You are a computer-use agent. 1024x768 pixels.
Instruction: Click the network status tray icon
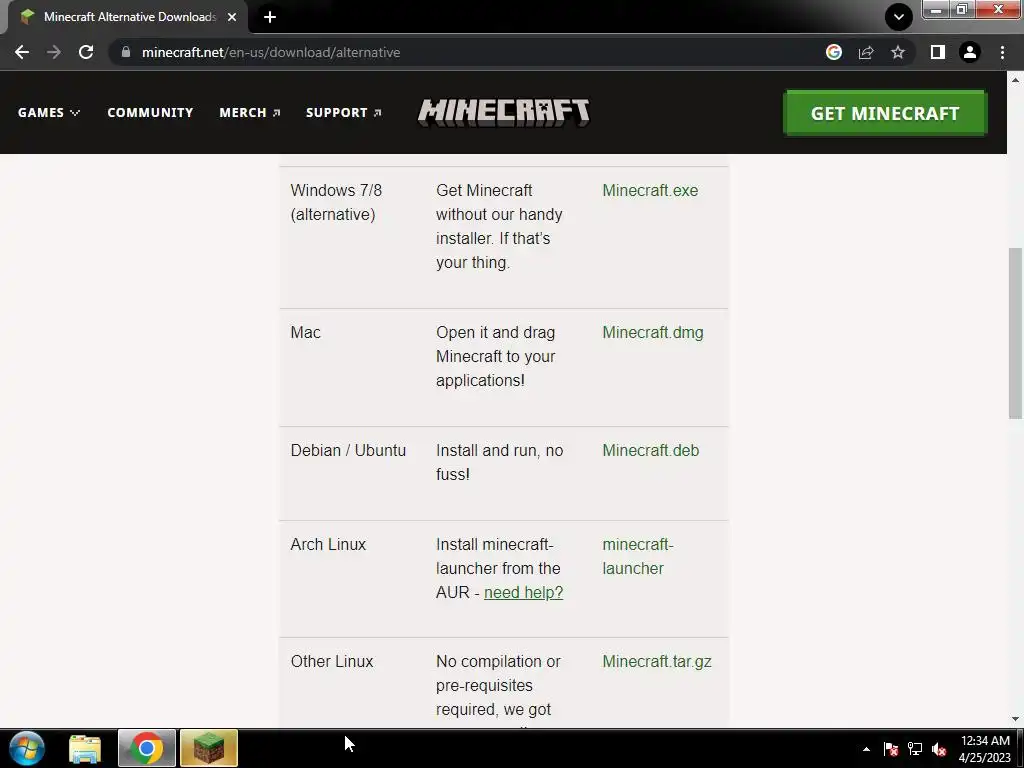point(915,749)
